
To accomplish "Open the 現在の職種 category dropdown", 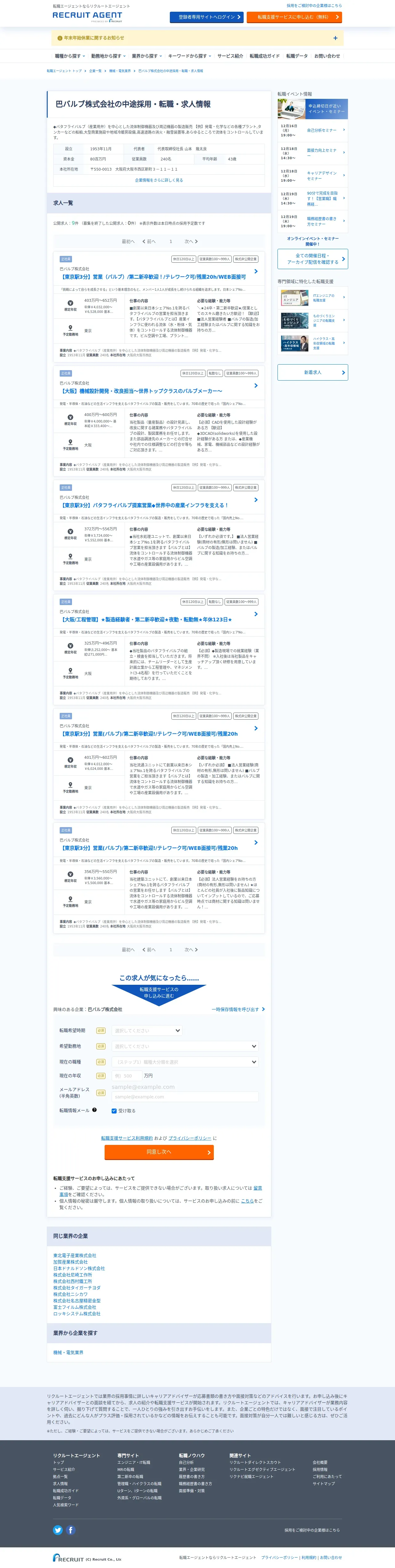I will [x=185, y=1062].
